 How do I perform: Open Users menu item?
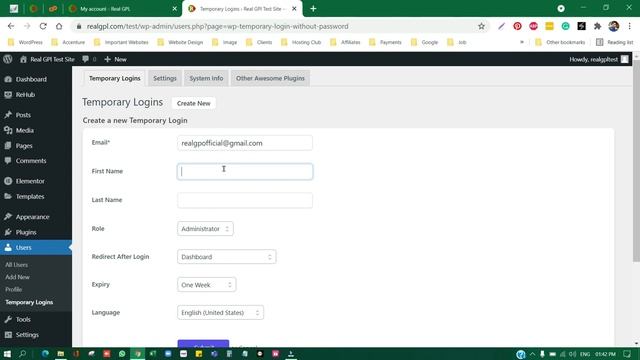point(36,248)
